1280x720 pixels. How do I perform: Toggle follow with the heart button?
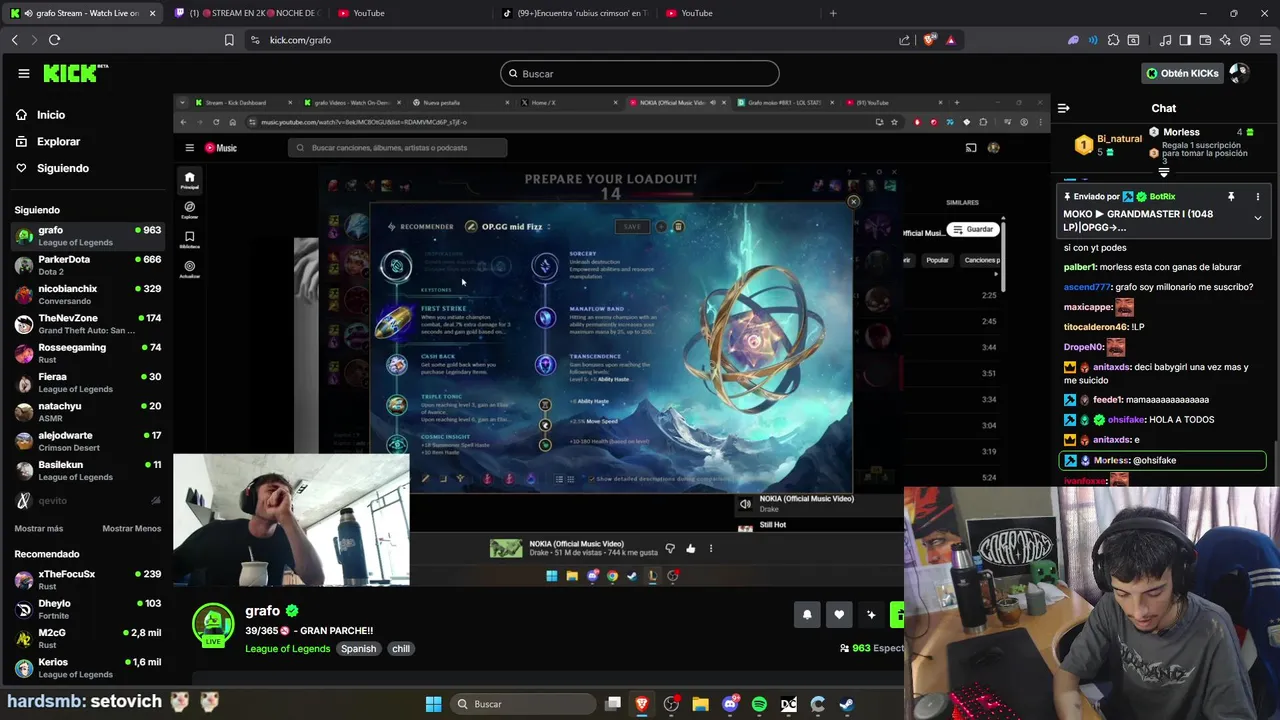coord(839,615)
